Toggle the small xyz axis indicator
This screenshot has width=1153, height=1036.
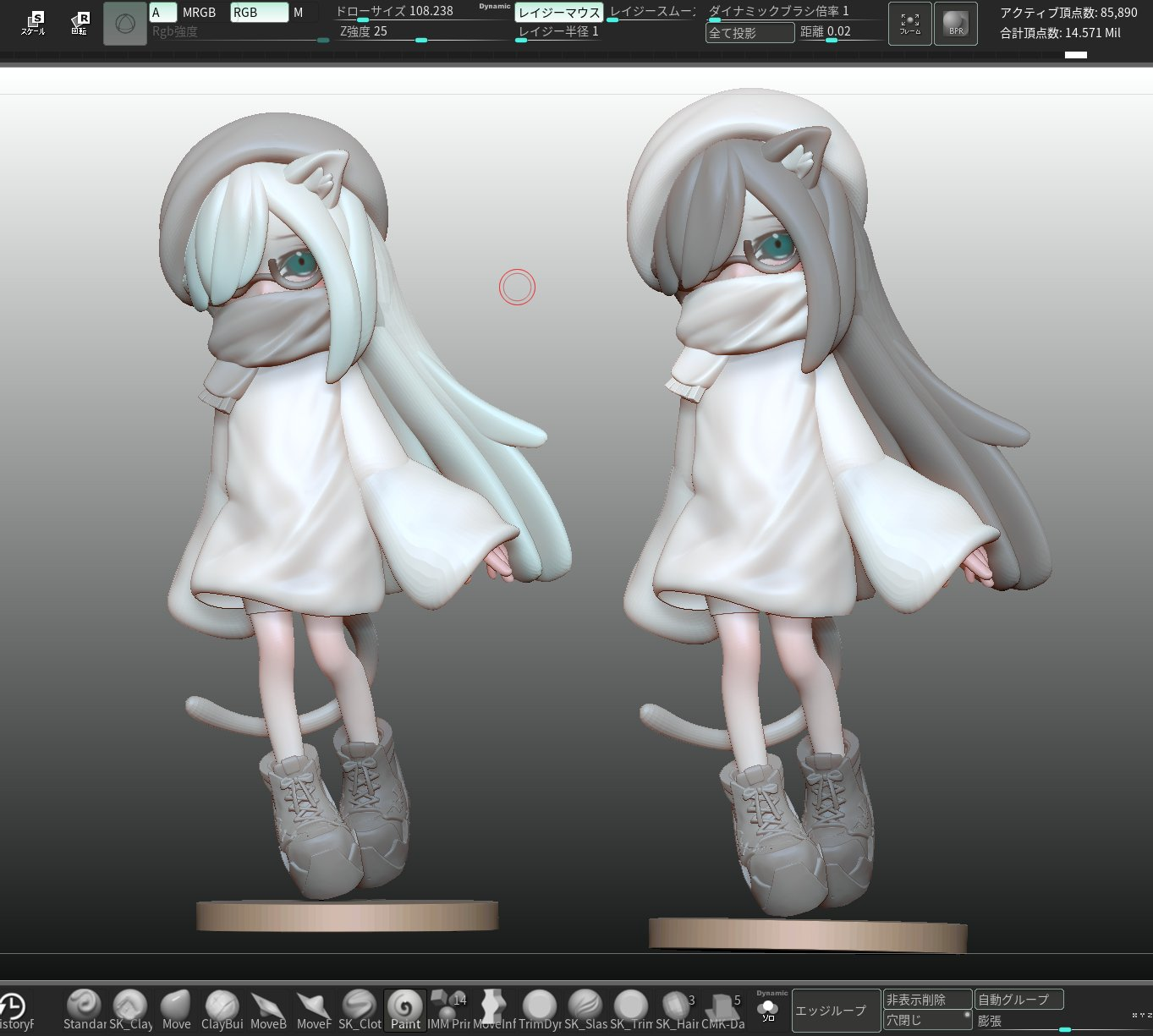tap(1142, 1015)
